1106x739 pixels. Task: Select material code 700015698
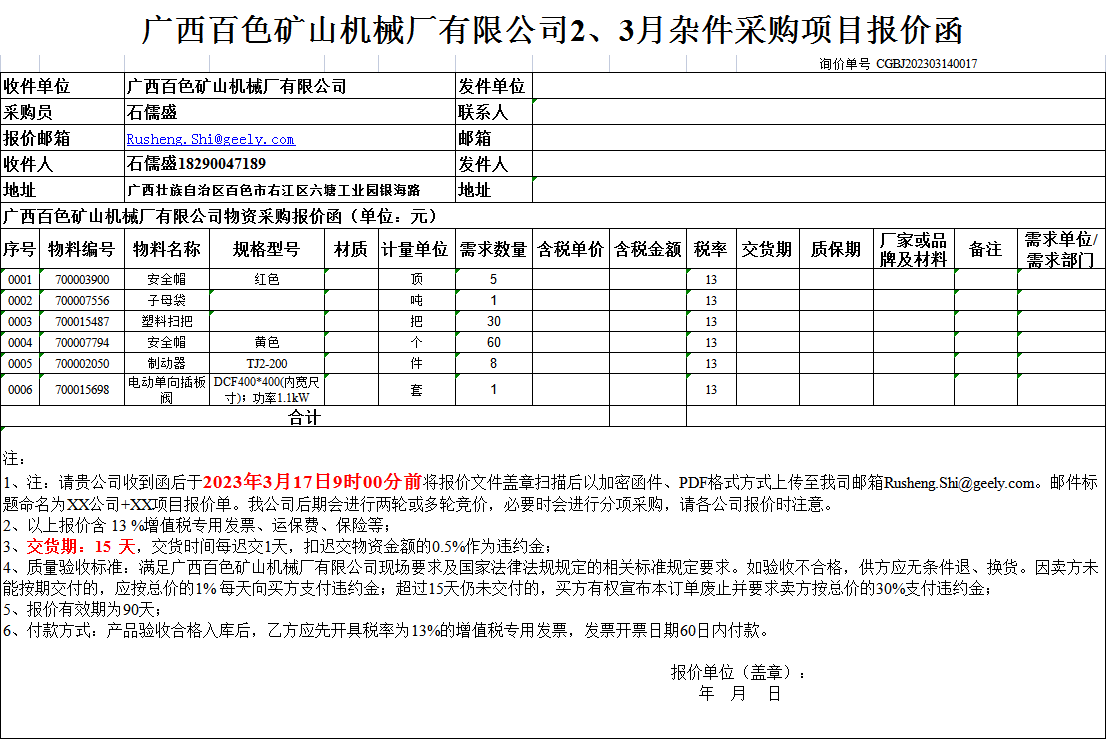pyautogui.click(x=82, y=389)
